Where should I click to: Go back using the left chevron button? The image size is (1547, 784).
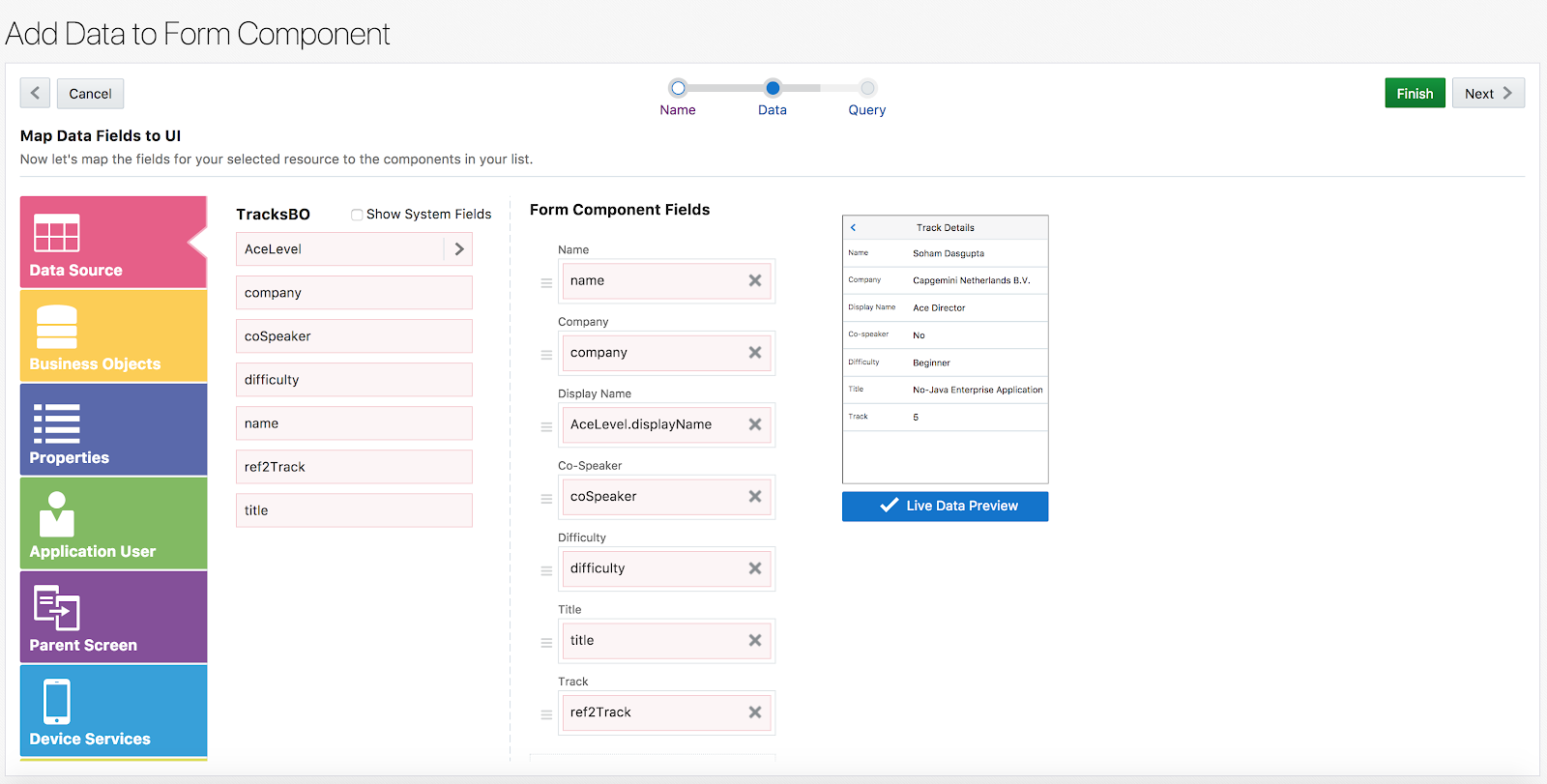pos(35,93)
